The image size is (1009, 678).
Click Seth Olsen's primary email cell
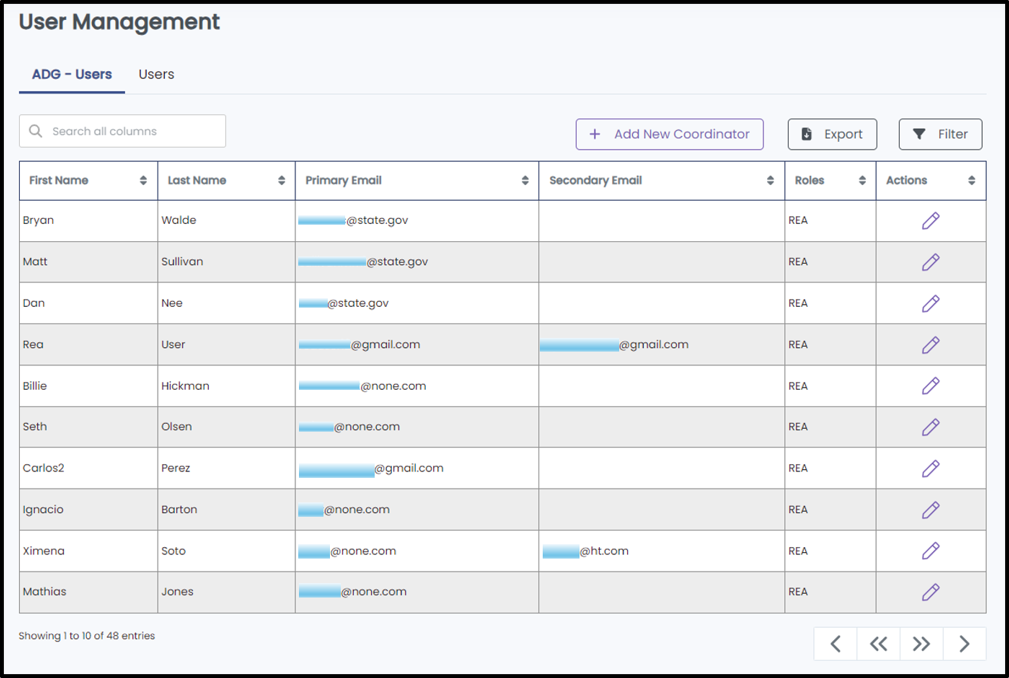[x=417, y=427]
